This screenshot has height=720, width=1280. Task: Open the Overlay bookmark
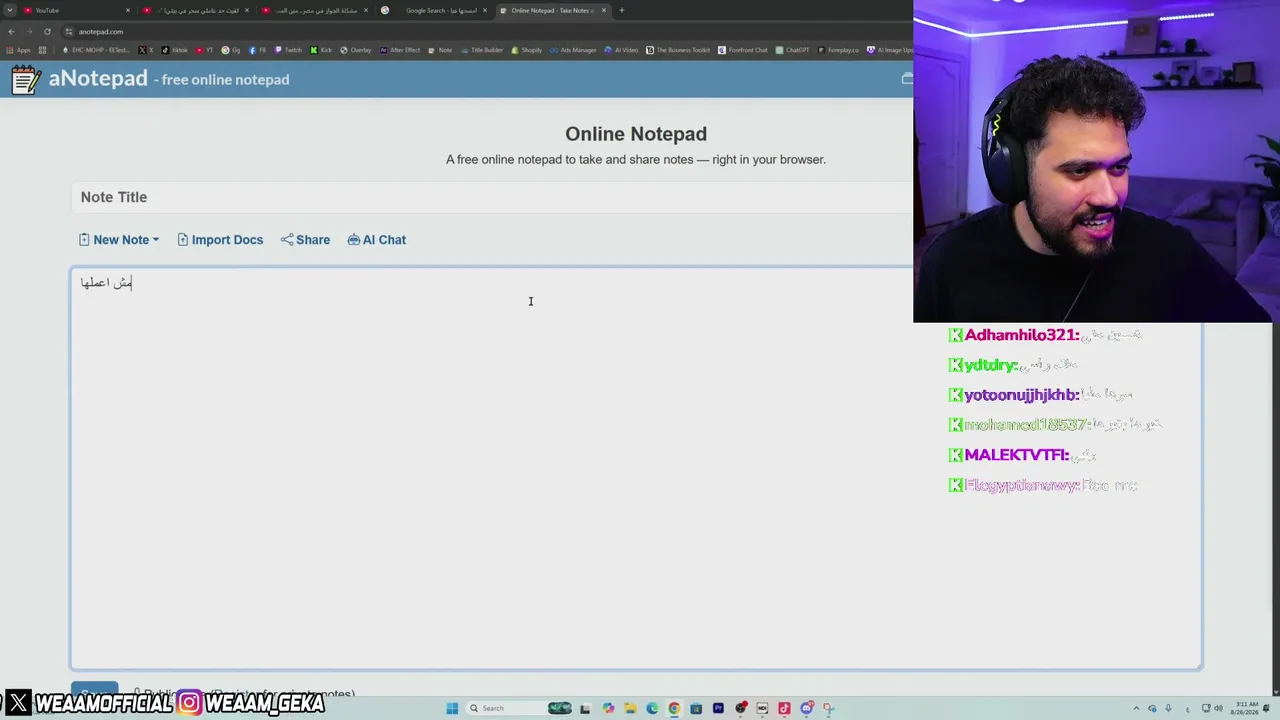point(356,50)
